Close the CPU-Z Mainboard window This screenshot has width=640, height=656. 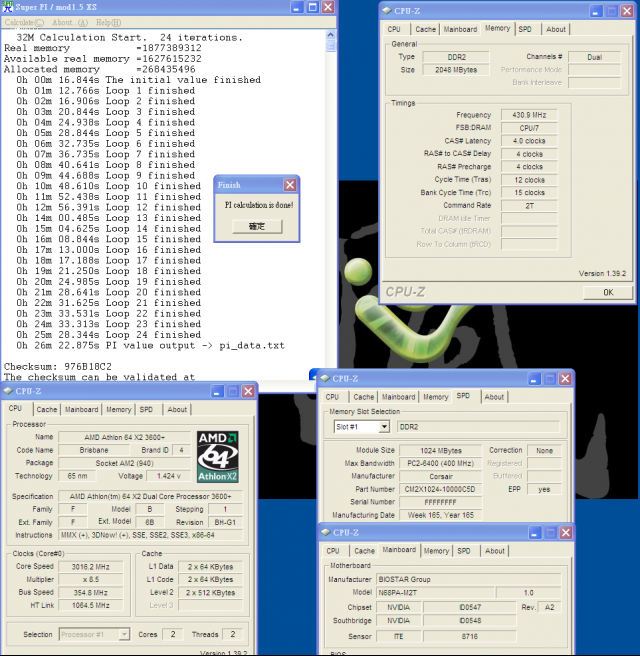click(566, 533)
